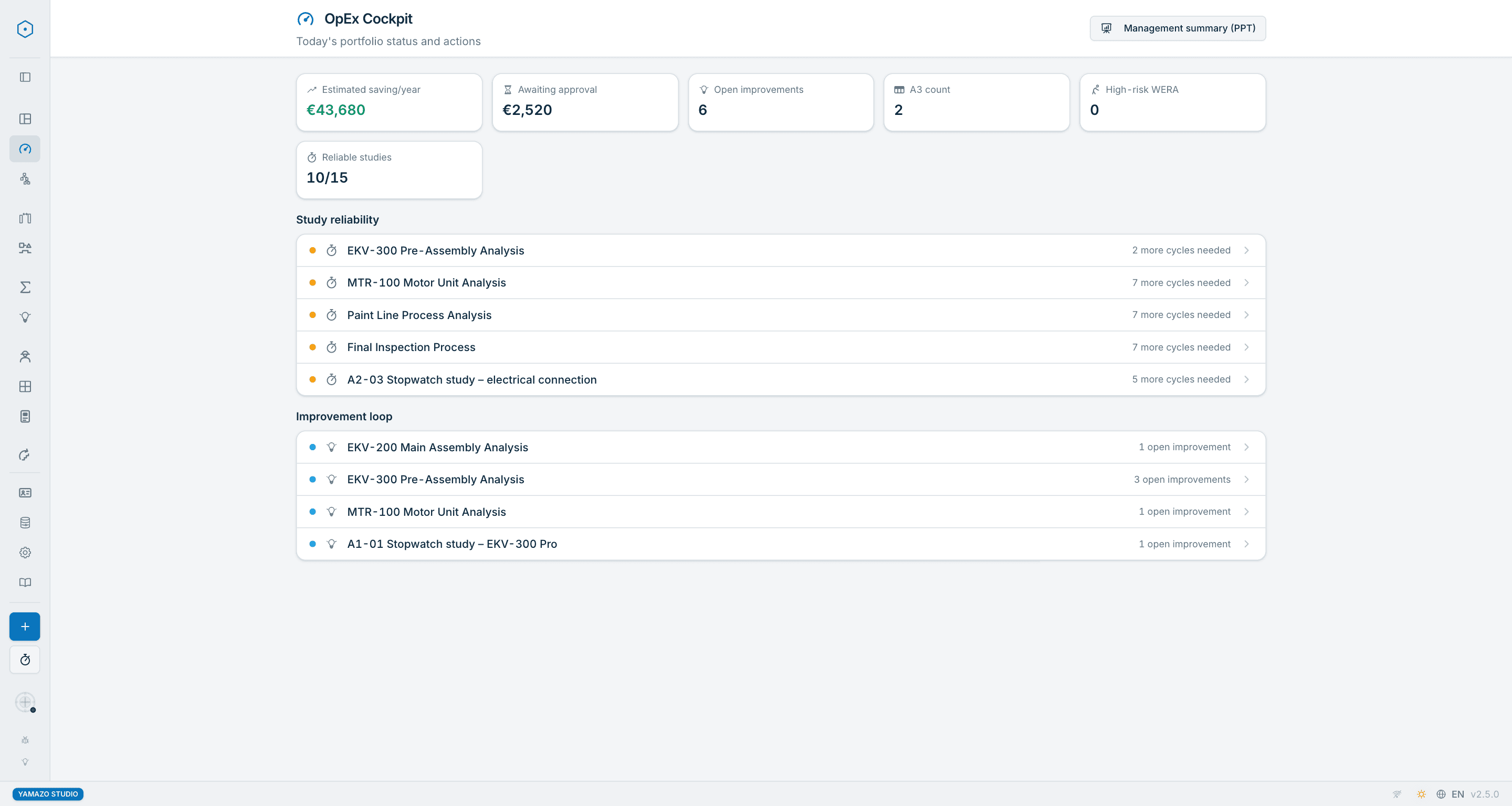The height and width of the screenshot is (806, 1512).
Task: Open the hierarchy tree sidebar icon
Action: [25, 179]
